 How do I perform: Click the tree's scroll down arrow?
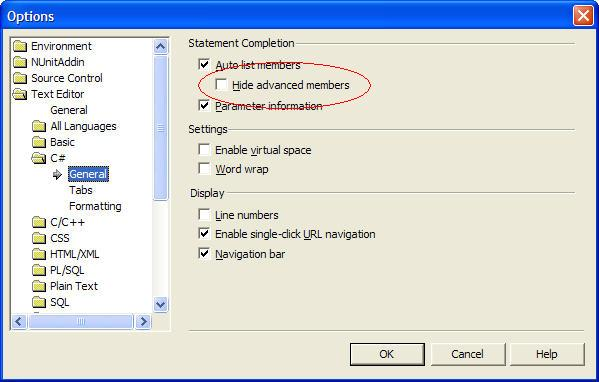[x=160, y=305]
